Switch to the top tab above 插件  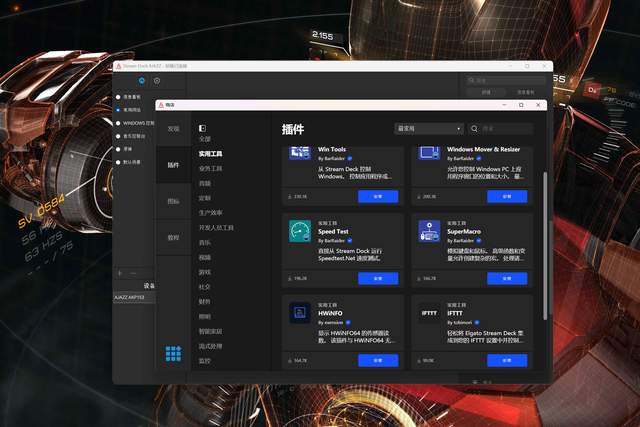click(x=173, y=129)
